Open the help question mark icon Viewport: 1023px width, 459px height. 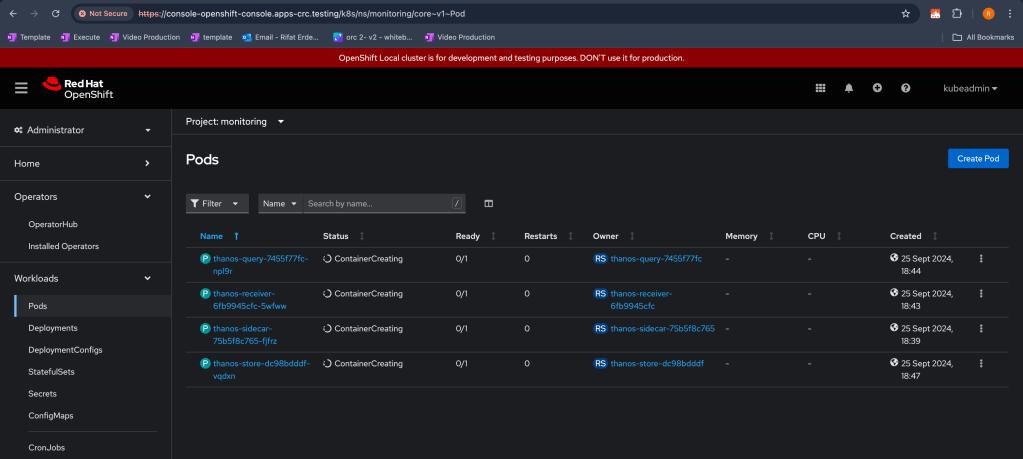[906, 88]
